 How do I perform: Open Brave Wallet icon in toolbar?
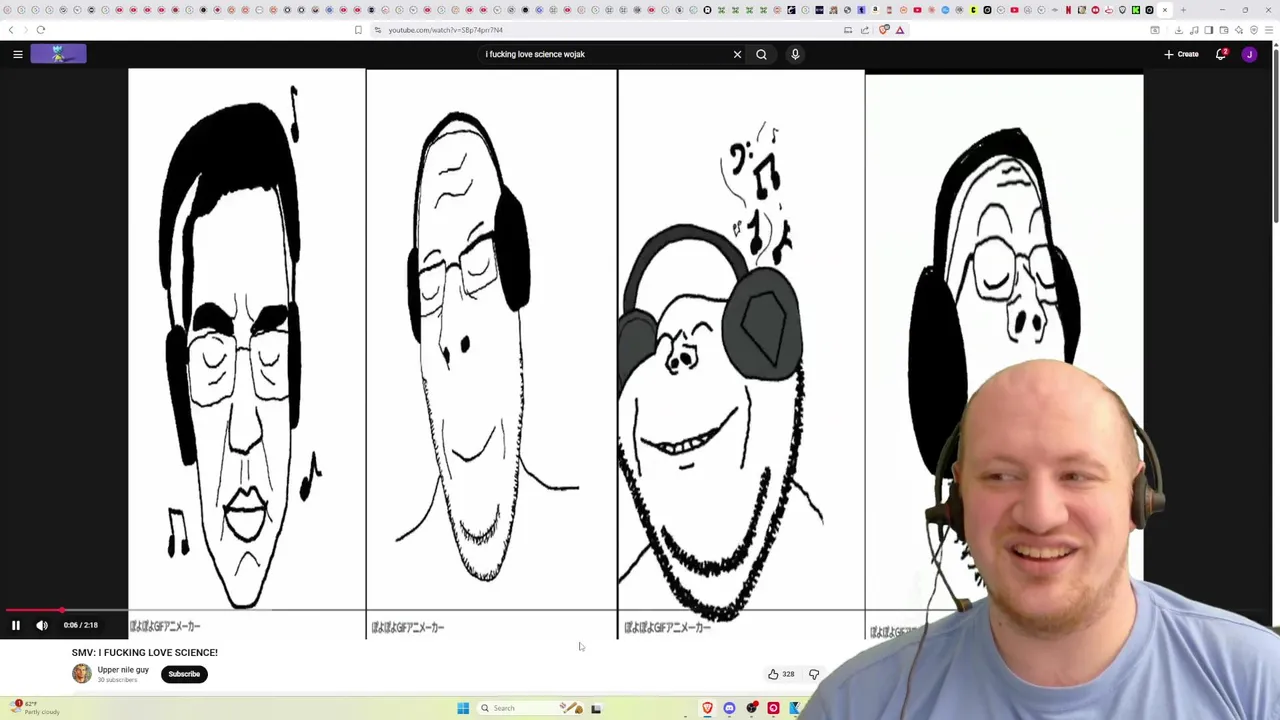[x=1224, y=30]
